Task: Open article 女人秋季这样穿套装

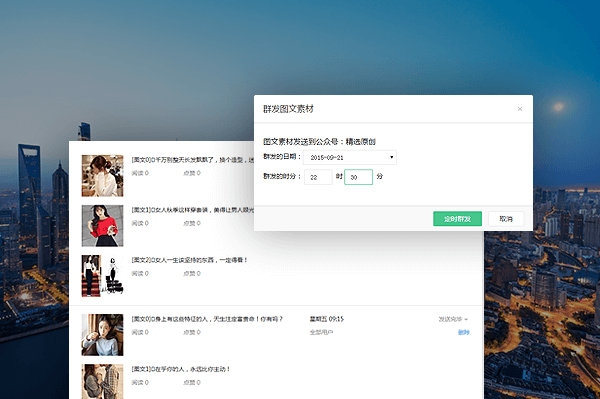Action: pyautogui.click(x=192, y=210)
